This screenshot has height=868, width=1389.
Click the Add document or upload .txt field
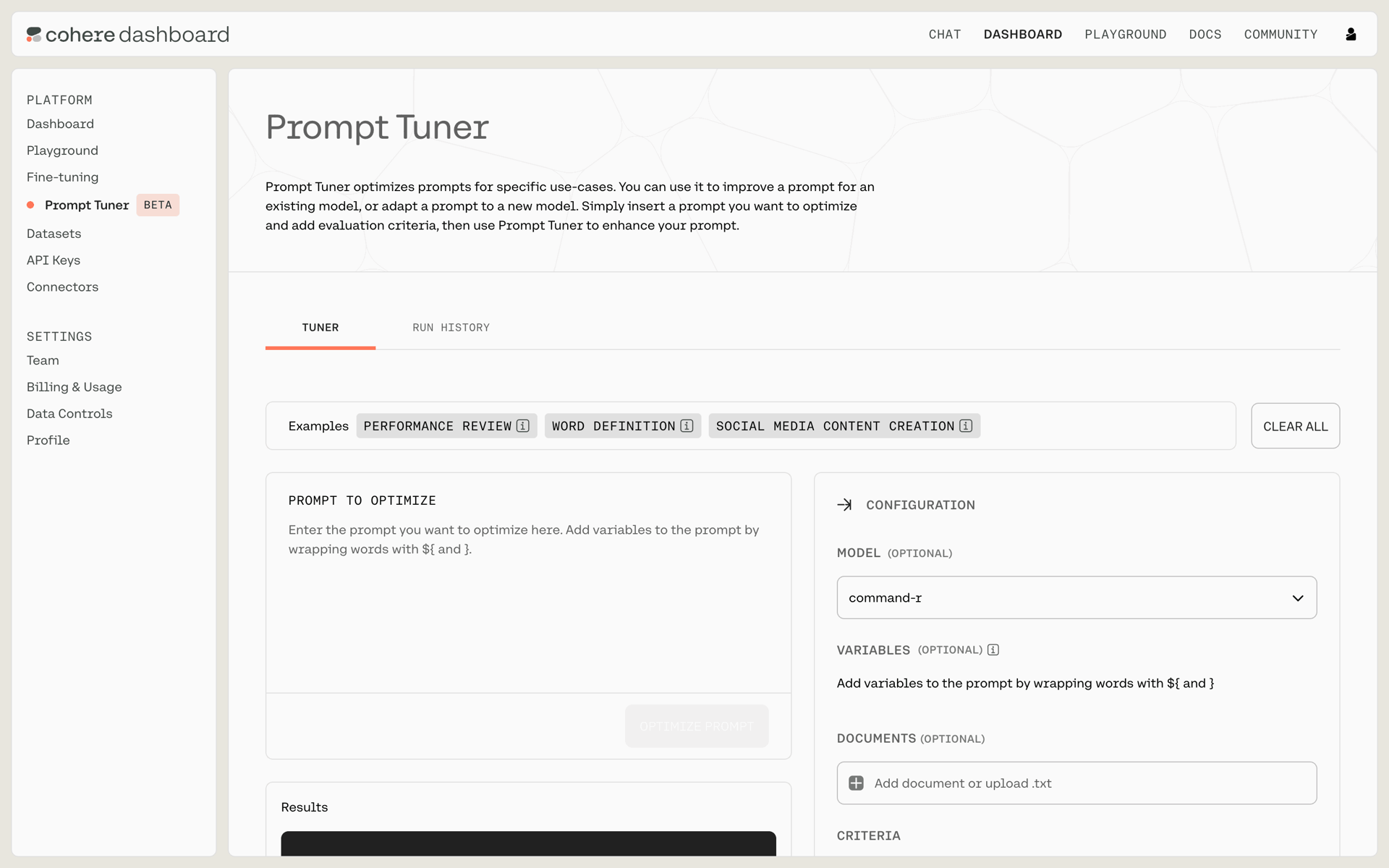1076,783
